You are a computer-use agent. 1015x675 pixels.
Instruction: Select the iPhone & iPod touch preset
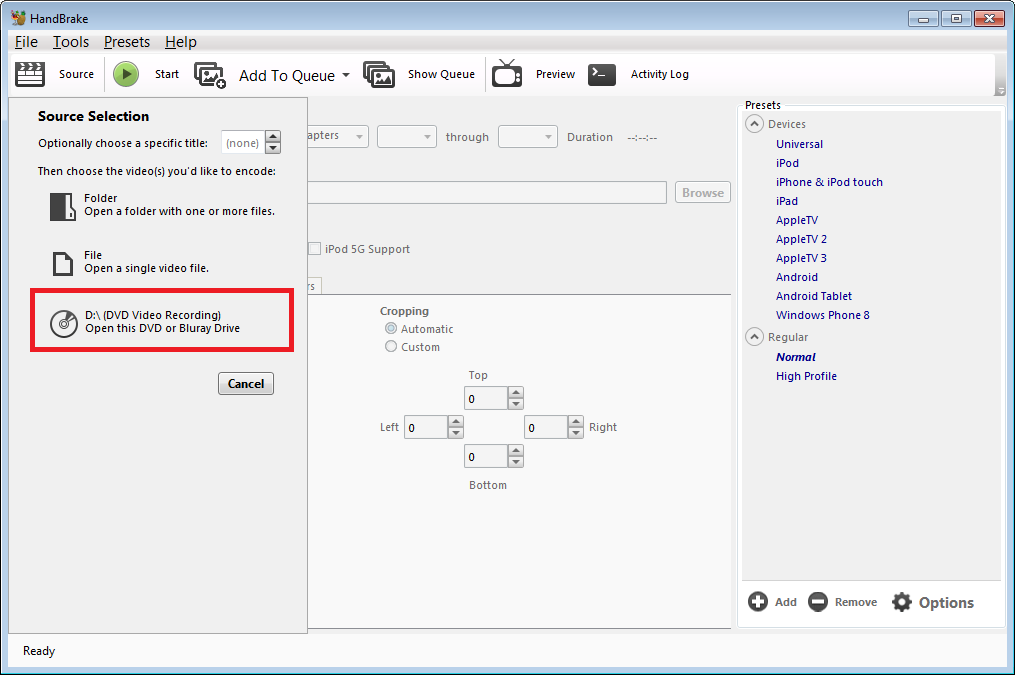coord(829,182)
